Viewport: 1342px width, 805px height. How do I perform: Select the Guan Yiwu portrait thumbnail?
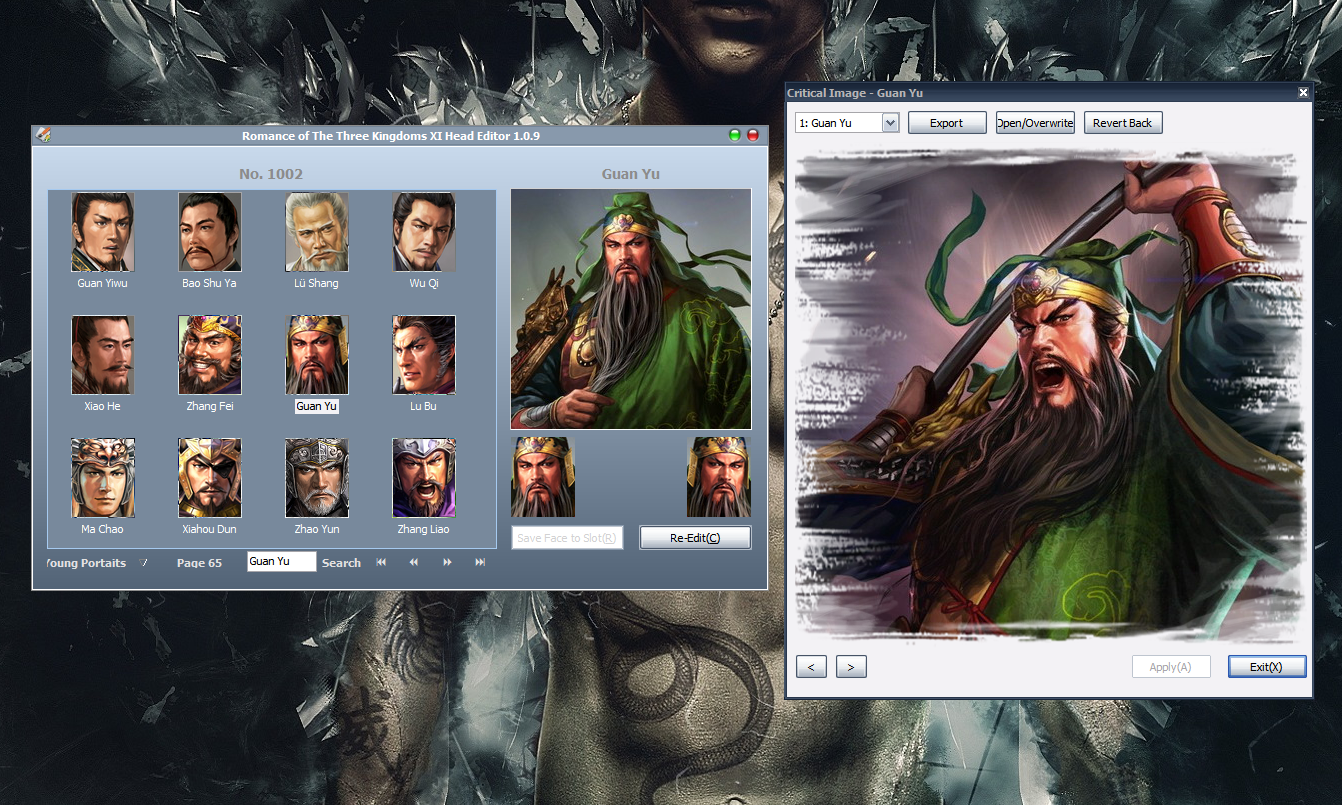[103, 232]
